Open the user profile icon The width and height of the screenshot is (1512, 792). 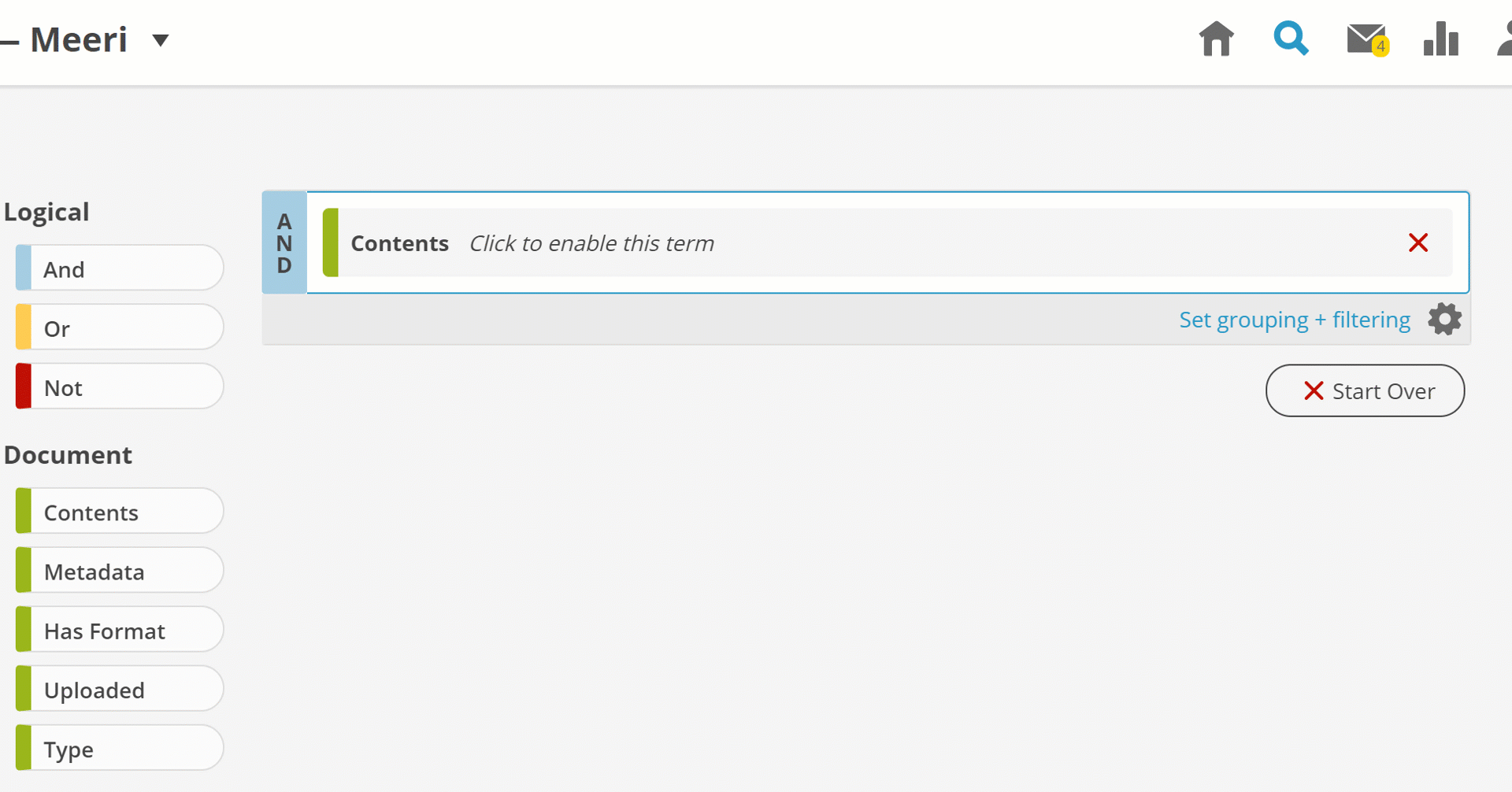1504,39
